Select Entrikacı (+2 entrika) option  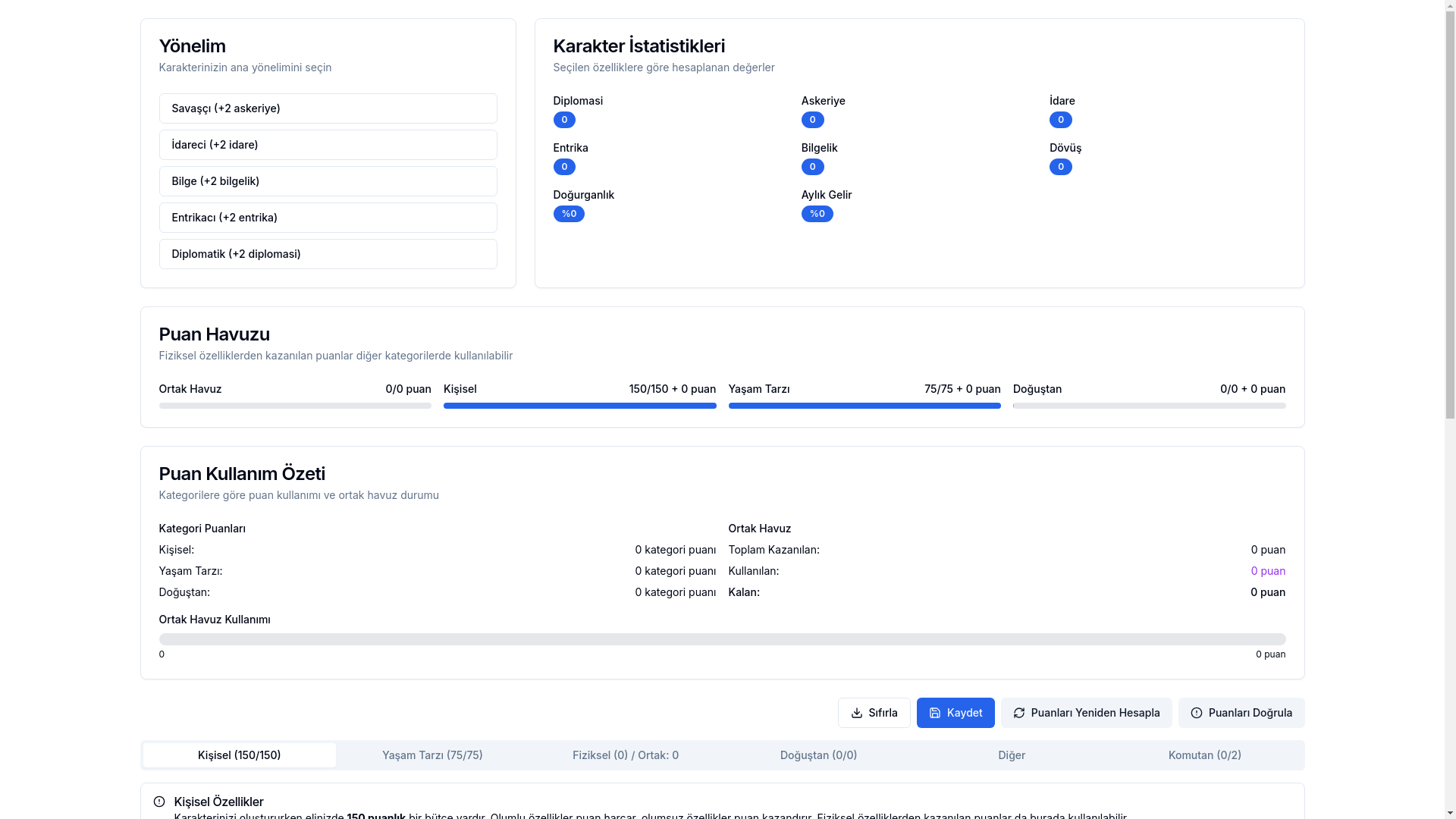pyautogui.click(x=328, y=218)
